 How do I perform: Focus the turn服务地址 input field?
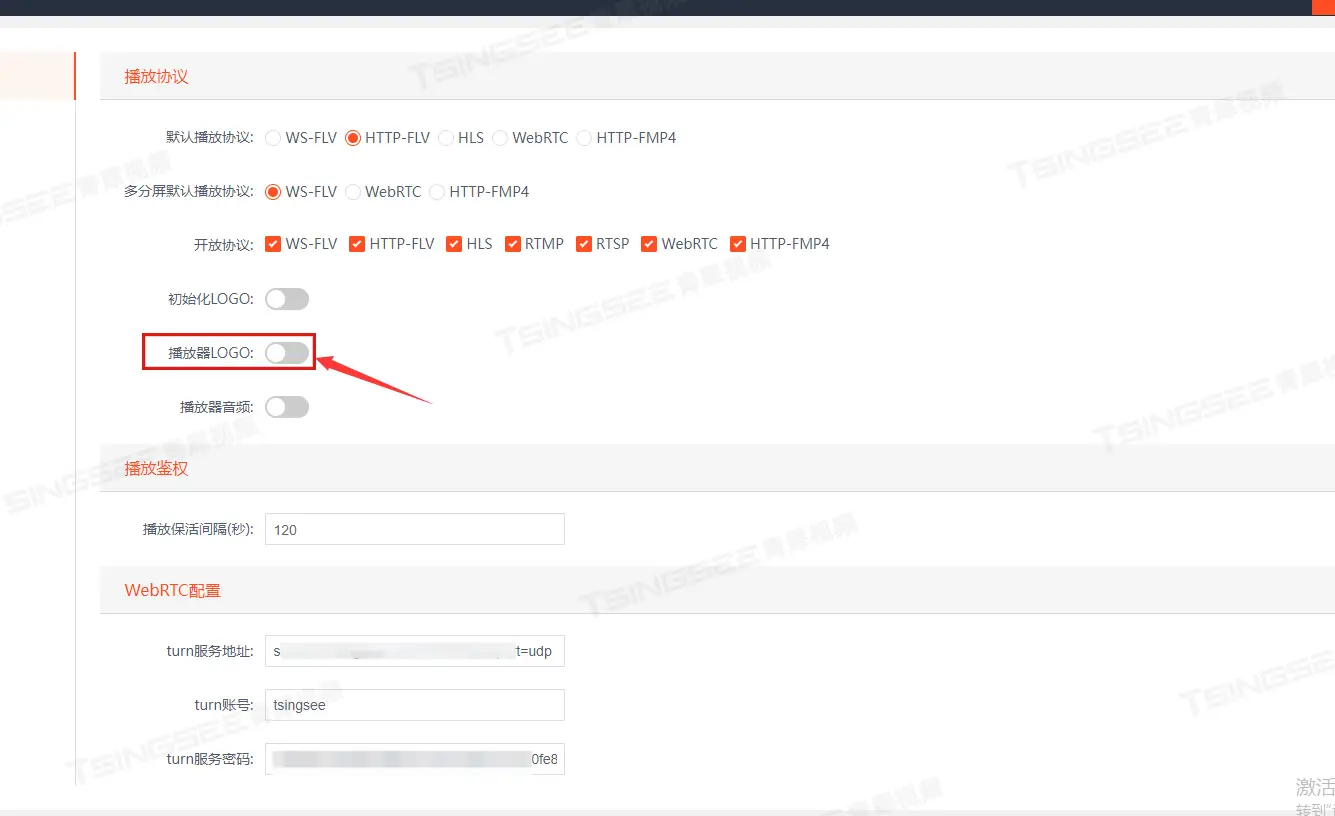pos(415,651)
